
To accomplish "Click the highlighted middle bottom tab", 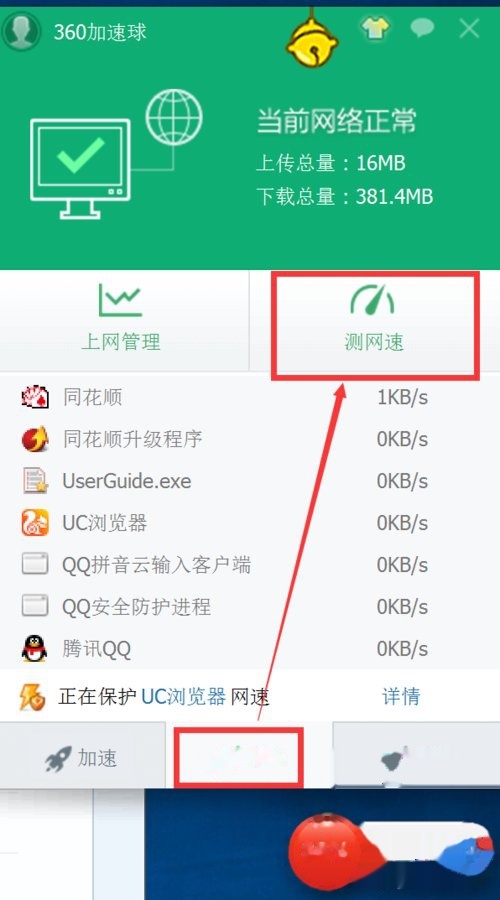I will pyautogui.click(x=238, y=757).
